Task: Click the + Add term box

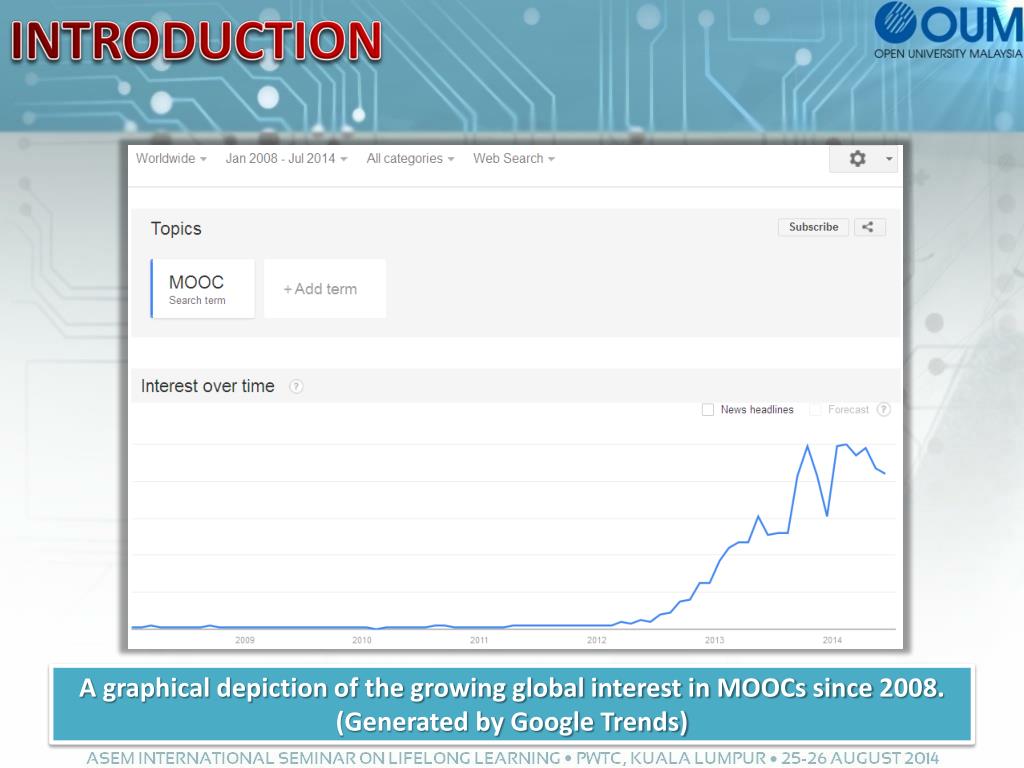Action: point(325,289)
